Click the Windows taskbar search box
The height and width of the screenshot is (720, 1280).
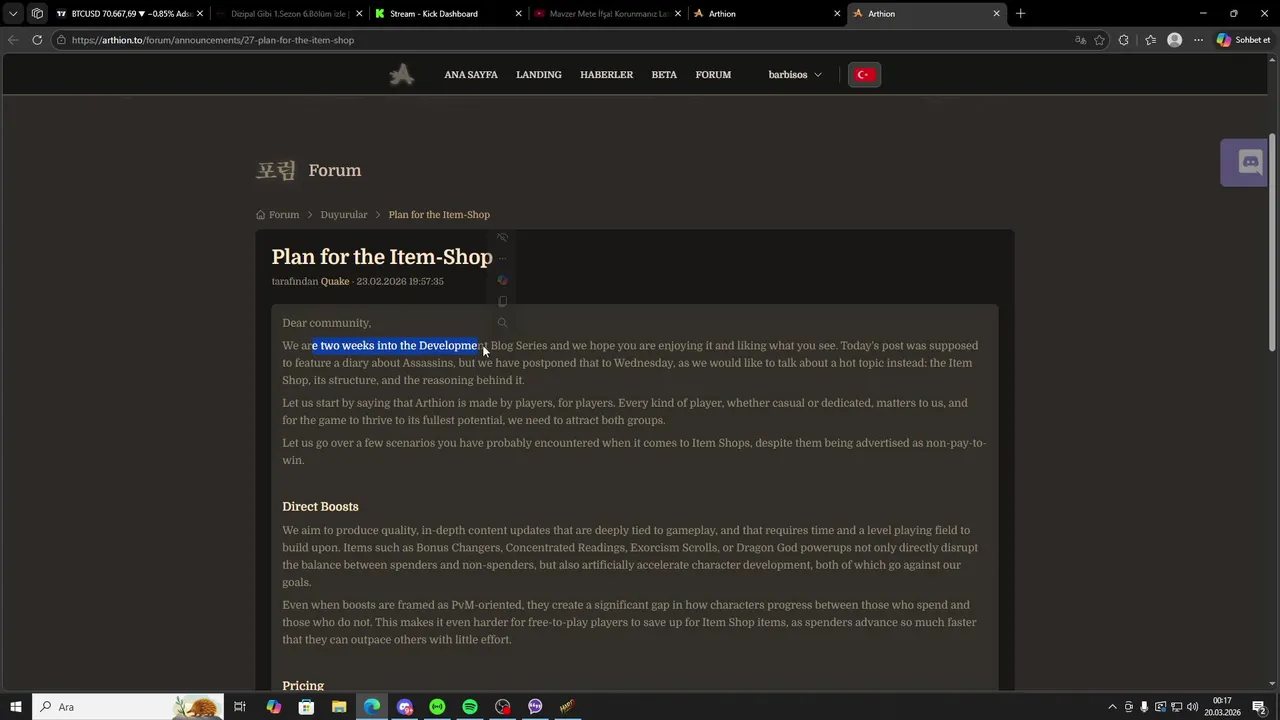[127, 707]
